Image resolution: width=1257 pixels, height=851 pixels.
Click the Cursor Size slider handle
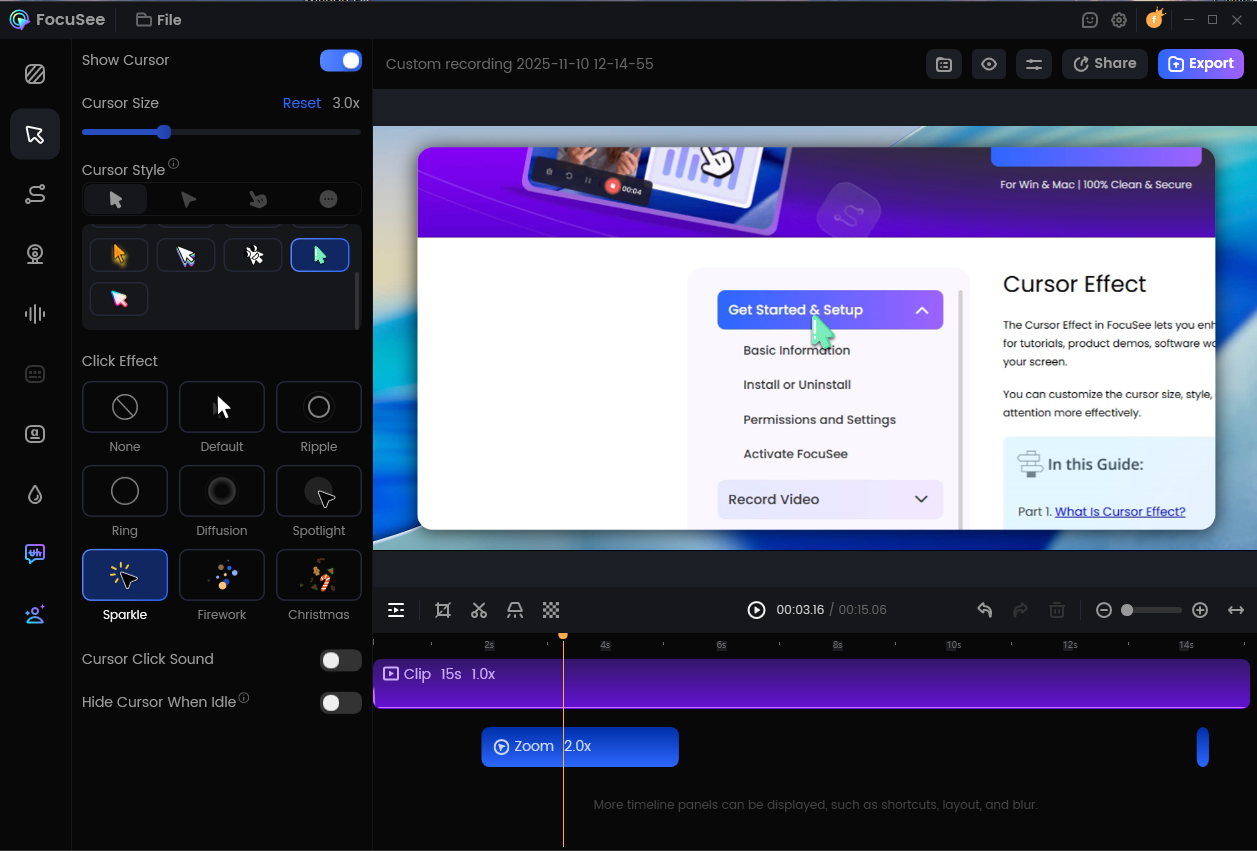[x=164, y=132]
